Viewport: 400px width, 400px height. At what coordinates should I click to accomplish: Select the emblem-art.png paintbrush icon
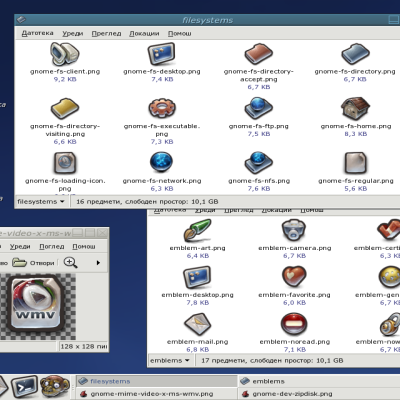tap(197, 230)
